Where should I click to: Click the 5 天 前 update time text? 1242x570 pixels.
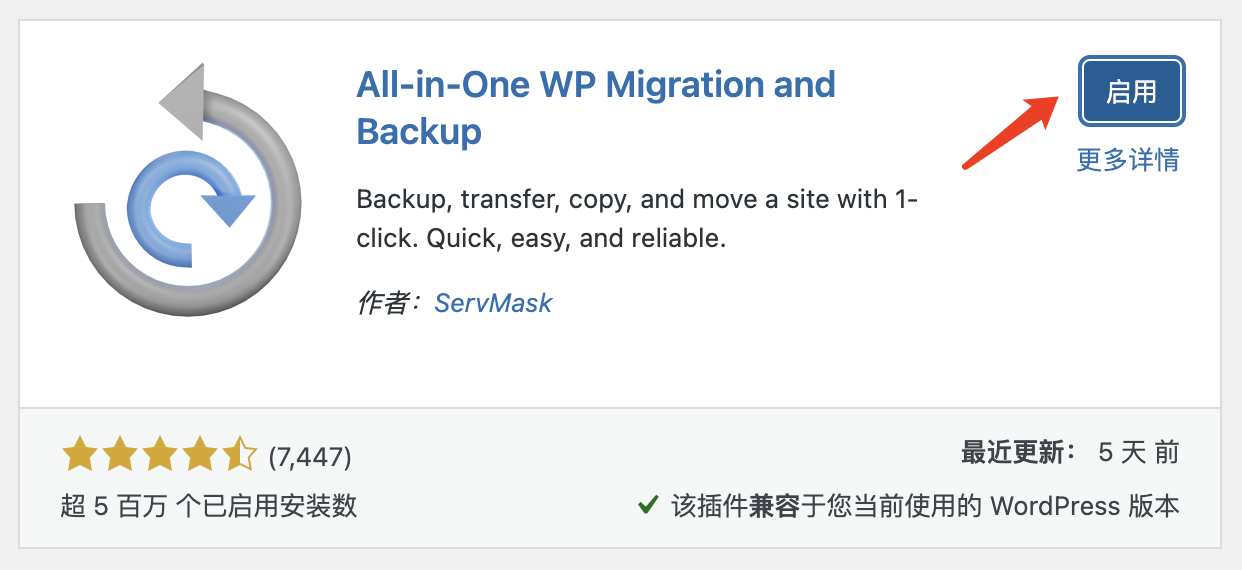[1139, 452]
